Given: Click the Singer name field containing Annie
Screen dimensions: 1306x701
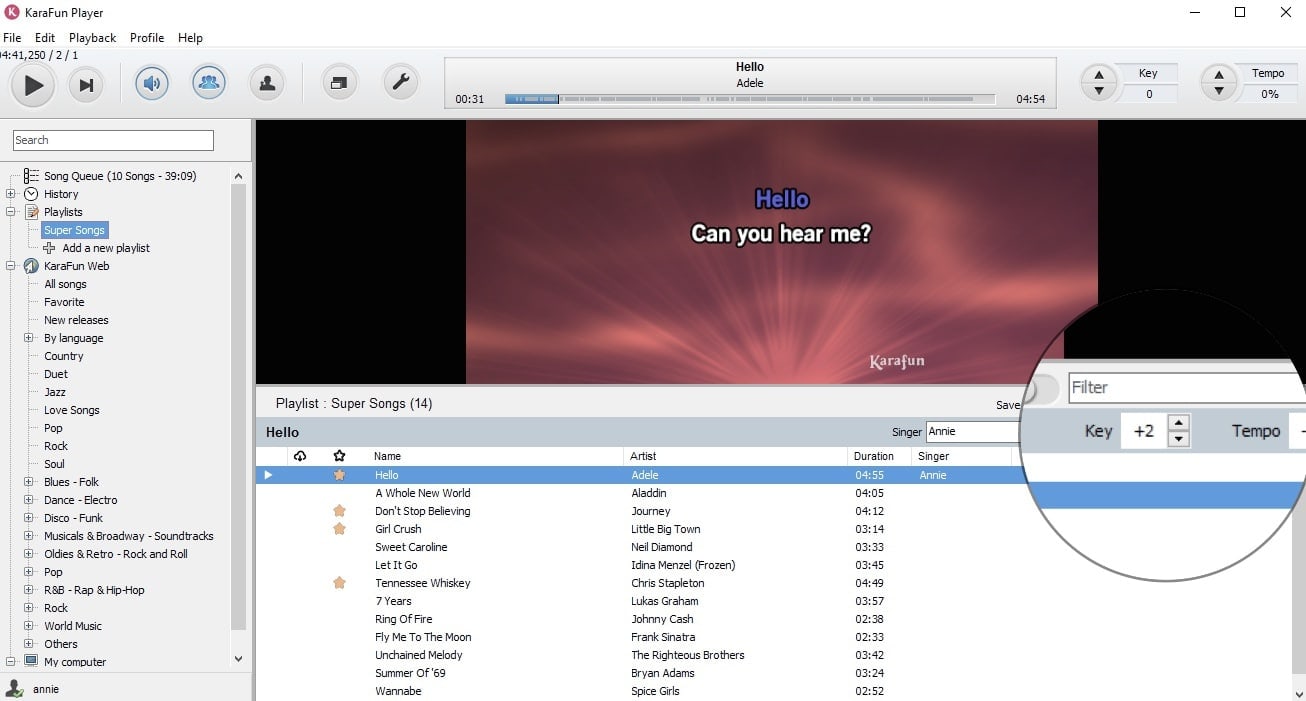Looking at the screenshot, I should click(975, 432).
